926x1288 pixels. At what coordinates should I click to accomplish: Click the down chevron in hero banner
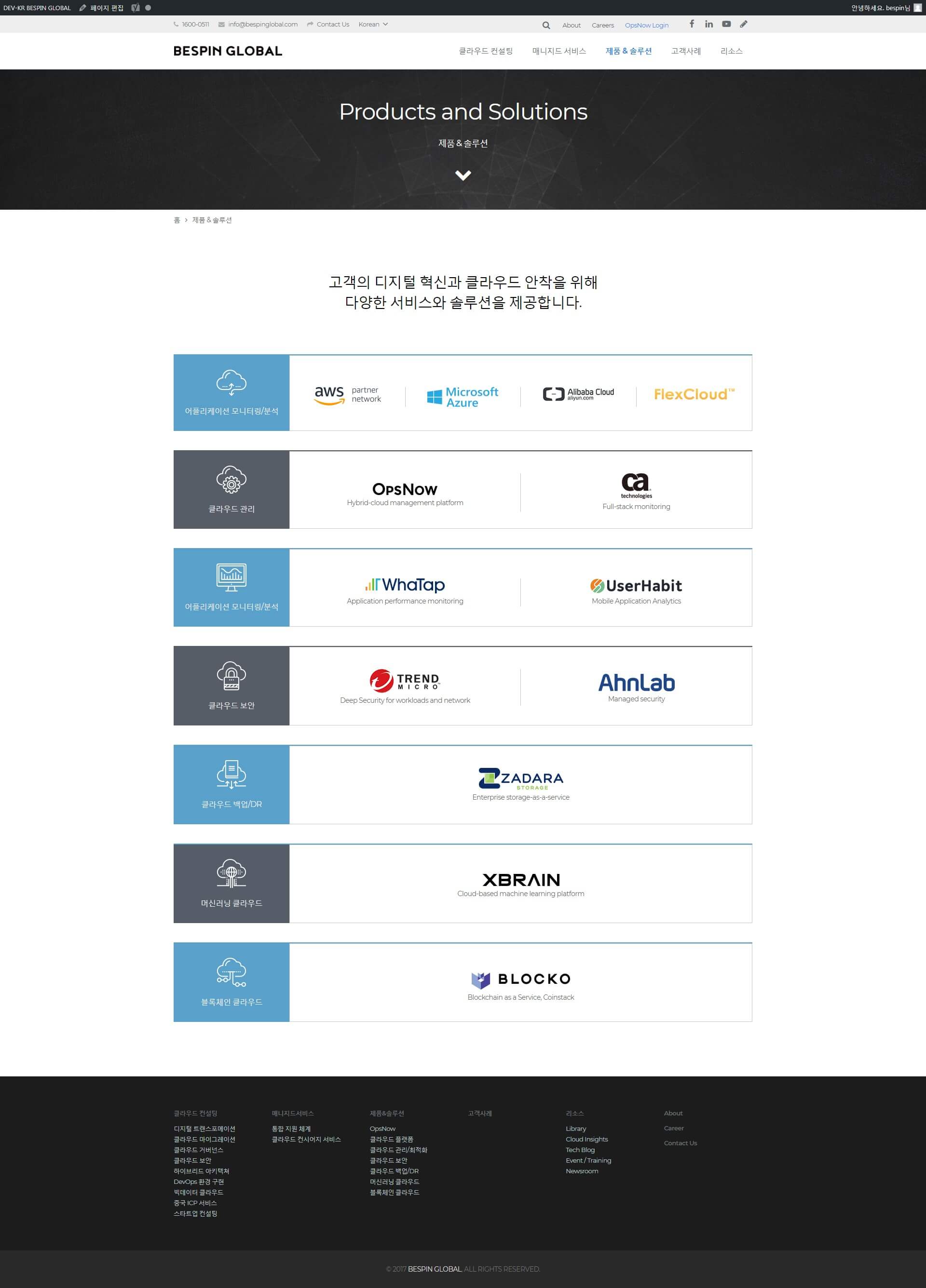coord(463,175)
